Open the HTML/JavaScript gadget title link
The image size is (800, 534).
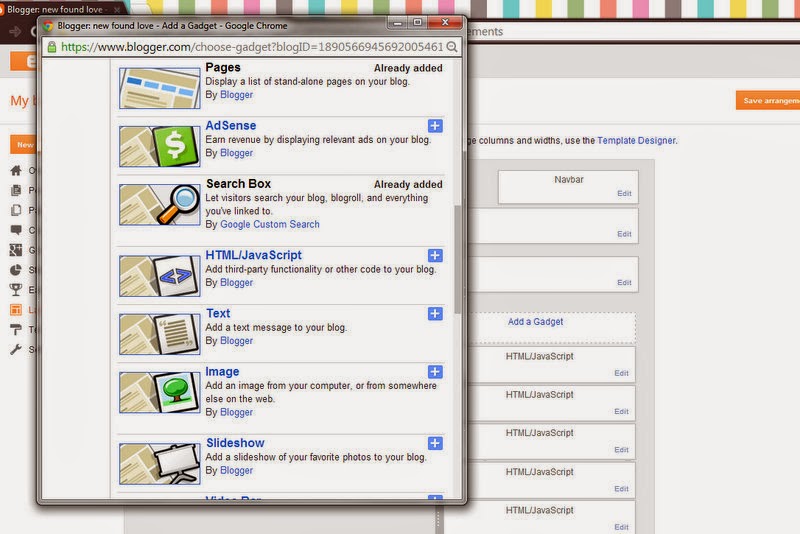pos(254,255)
